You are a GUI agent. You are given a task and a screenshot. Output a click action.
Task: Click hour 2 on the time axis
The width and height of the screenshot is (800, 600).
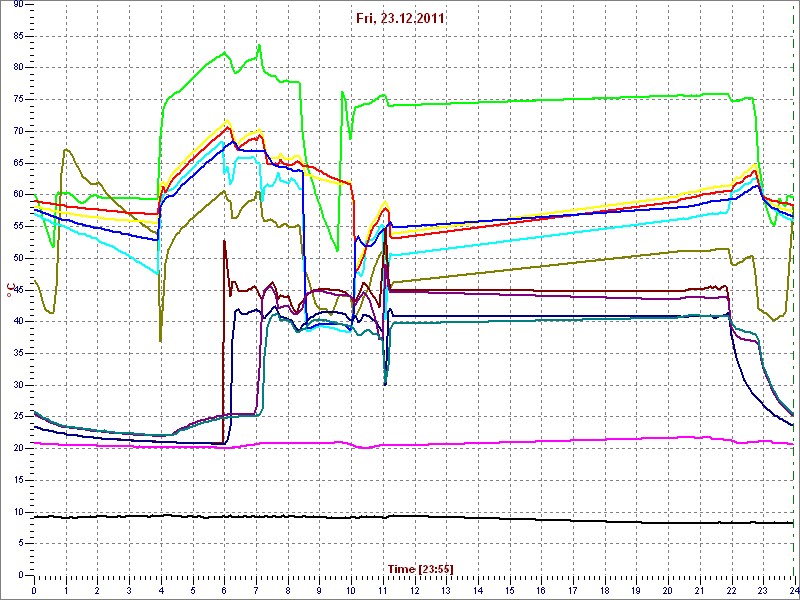coord(97,589)
